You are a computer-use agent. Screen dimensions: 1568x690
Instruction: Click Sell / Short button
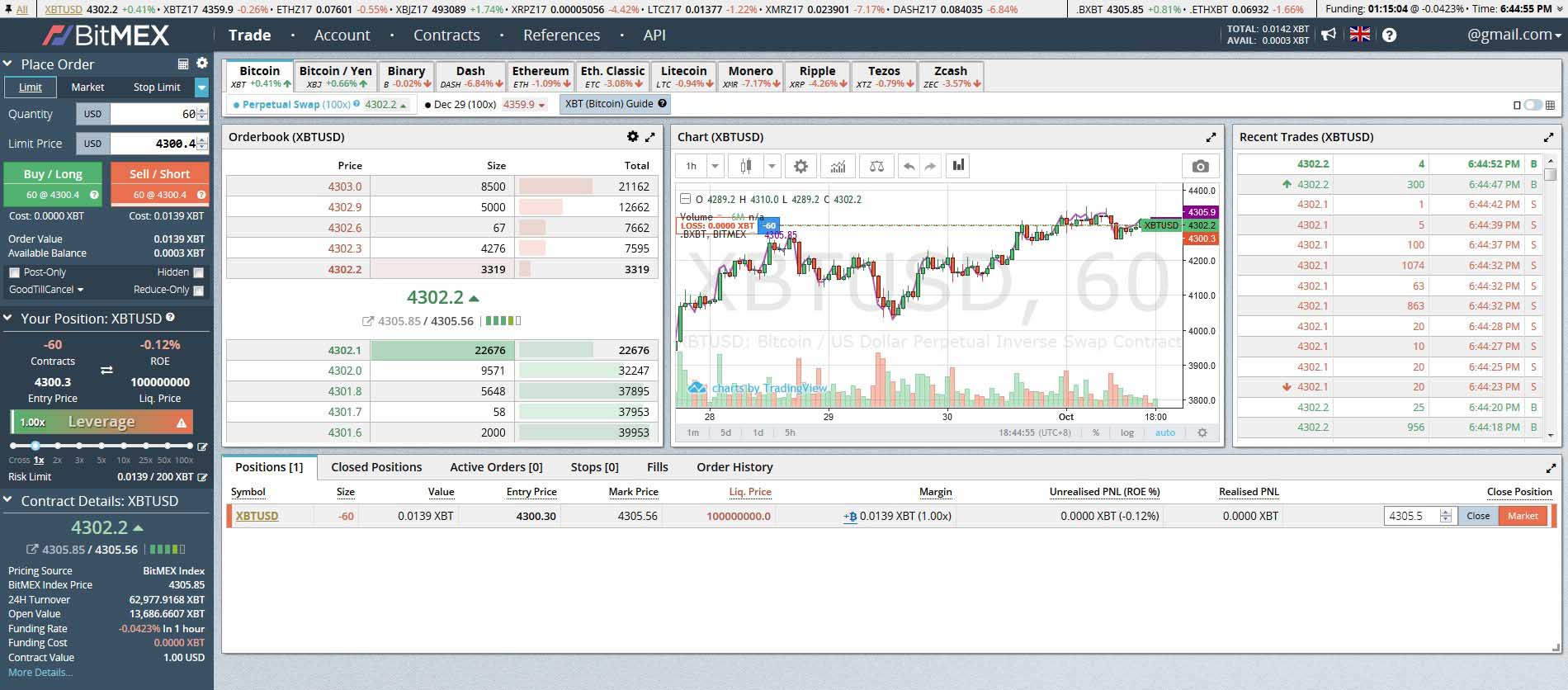[x=159, y=183]
